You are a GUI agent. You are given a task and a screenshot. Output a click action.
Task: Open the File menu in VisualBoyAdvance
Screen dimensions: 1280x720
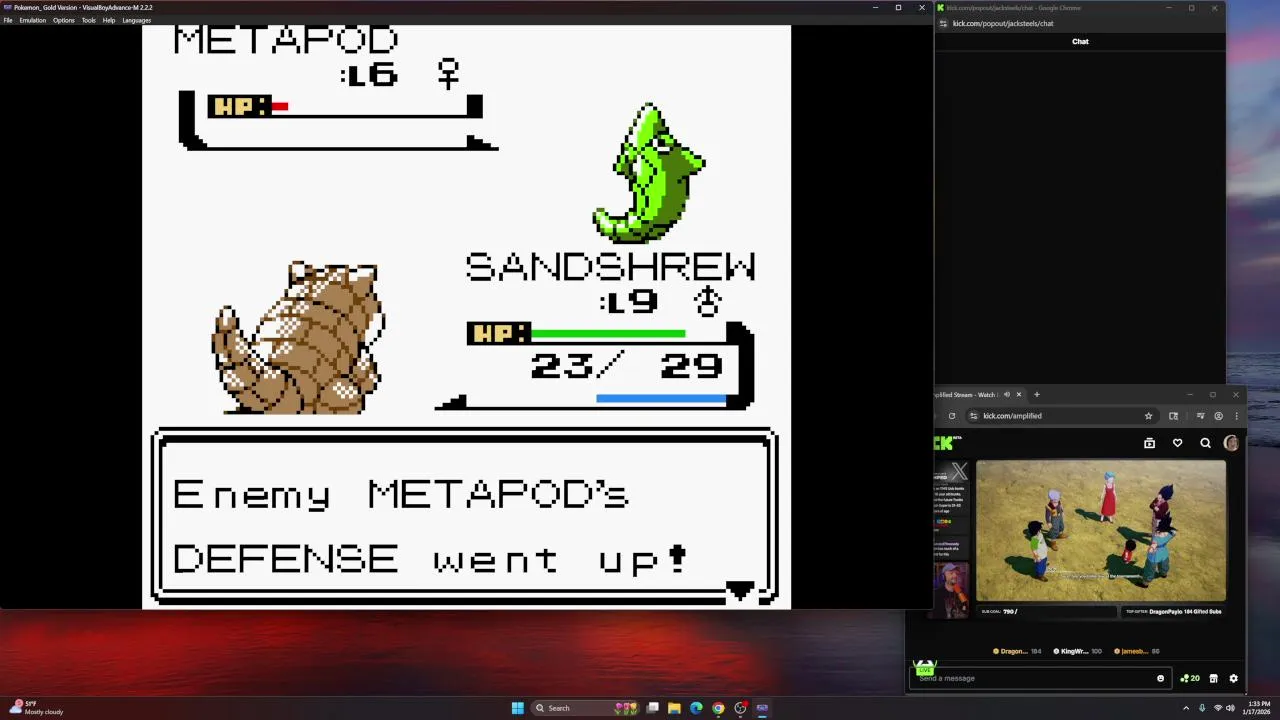click(8, 20)
